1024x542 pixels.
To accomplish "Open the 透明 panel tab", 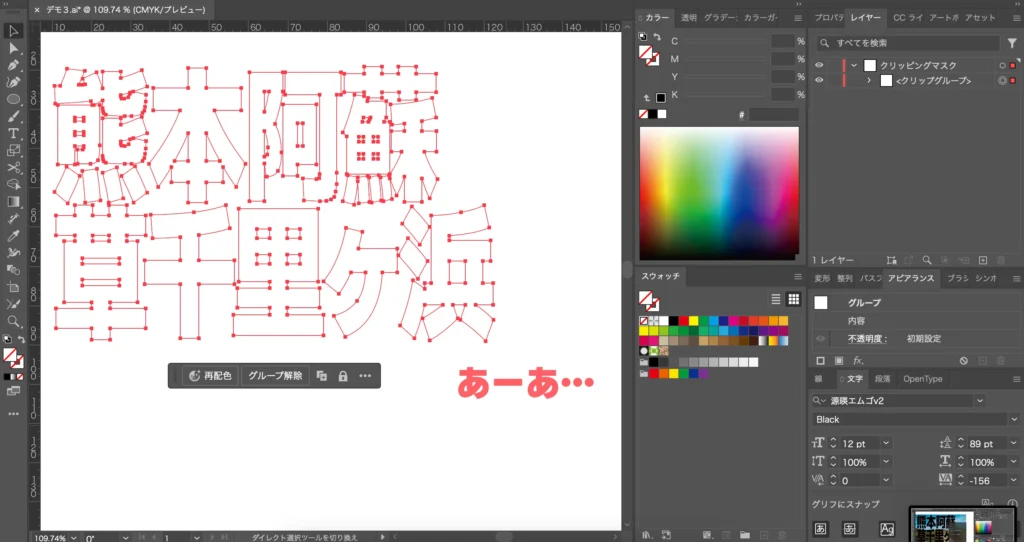I will pyautogui.click(x=689, y=18).
